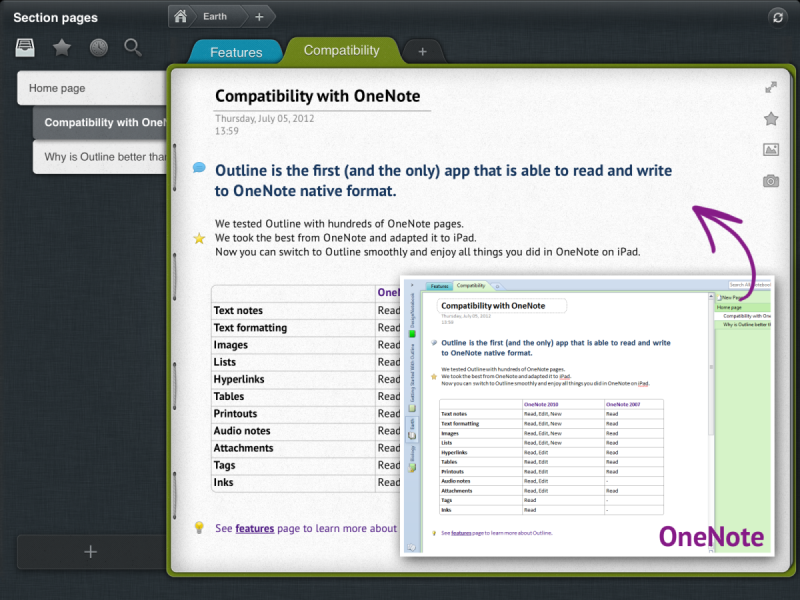800x600 pixels.
Task: Open recent pages clock icon
Action: [x=98, y=47]
